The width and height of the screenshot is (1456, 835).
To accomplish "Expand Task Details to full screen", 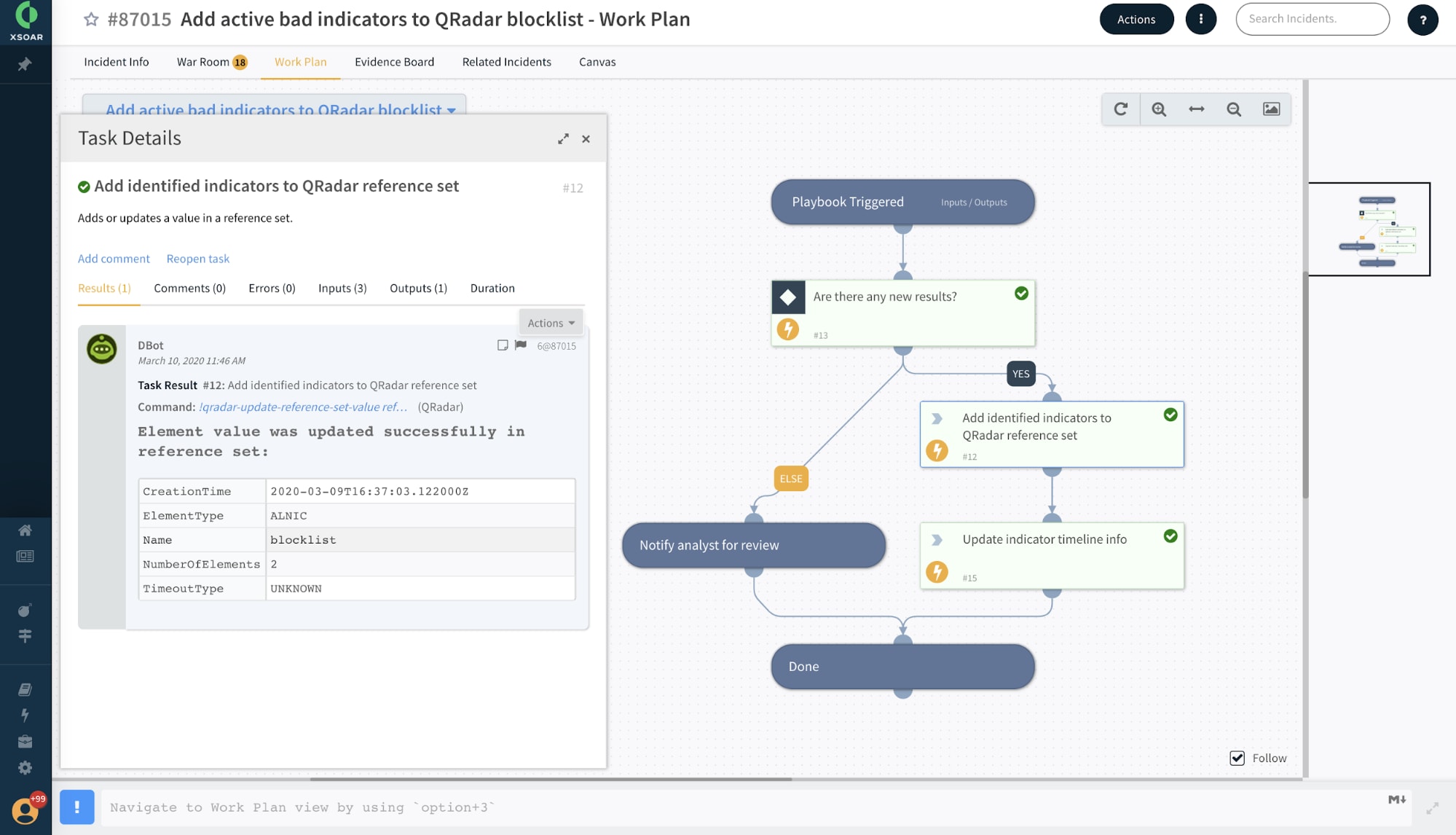I will coord(563,138).
